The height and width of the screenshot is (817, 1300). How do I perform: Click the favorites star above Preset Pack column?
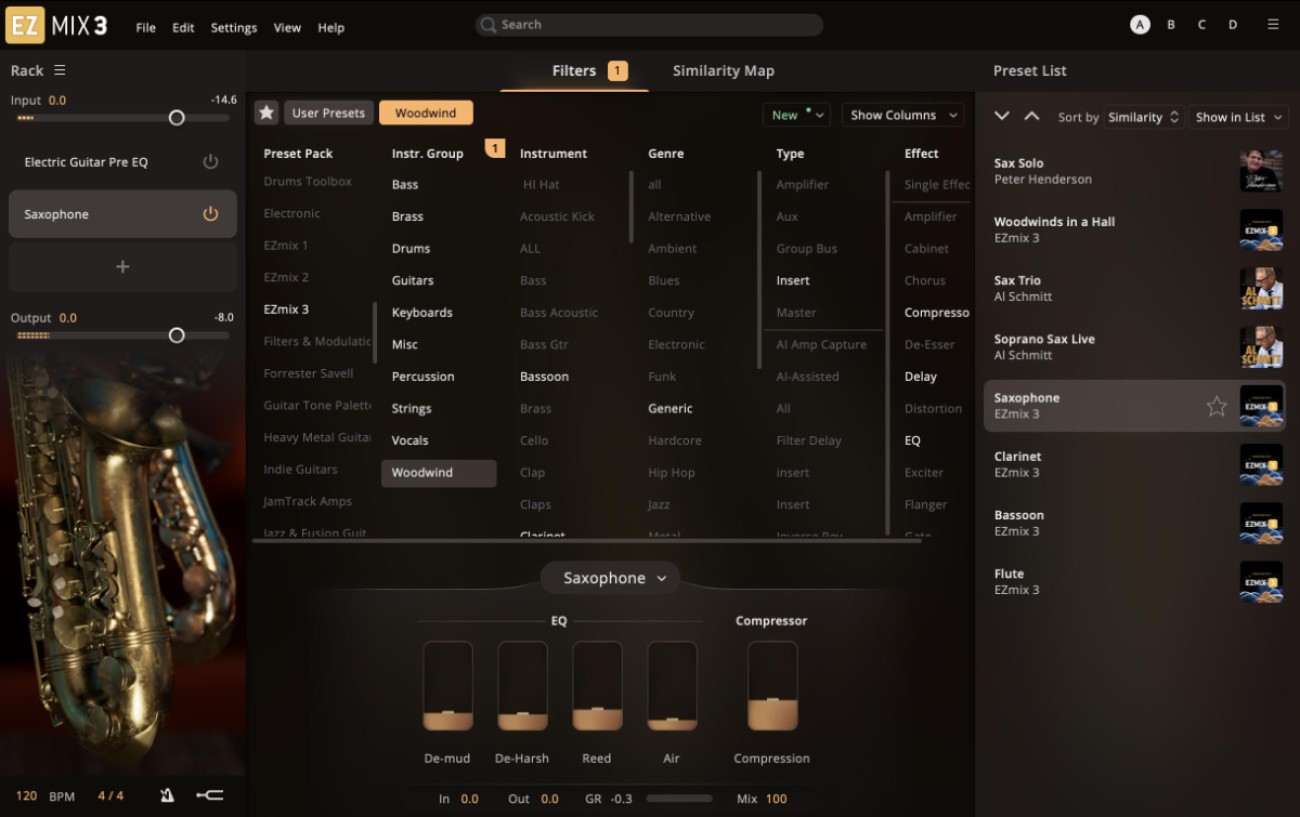[266, 112]
